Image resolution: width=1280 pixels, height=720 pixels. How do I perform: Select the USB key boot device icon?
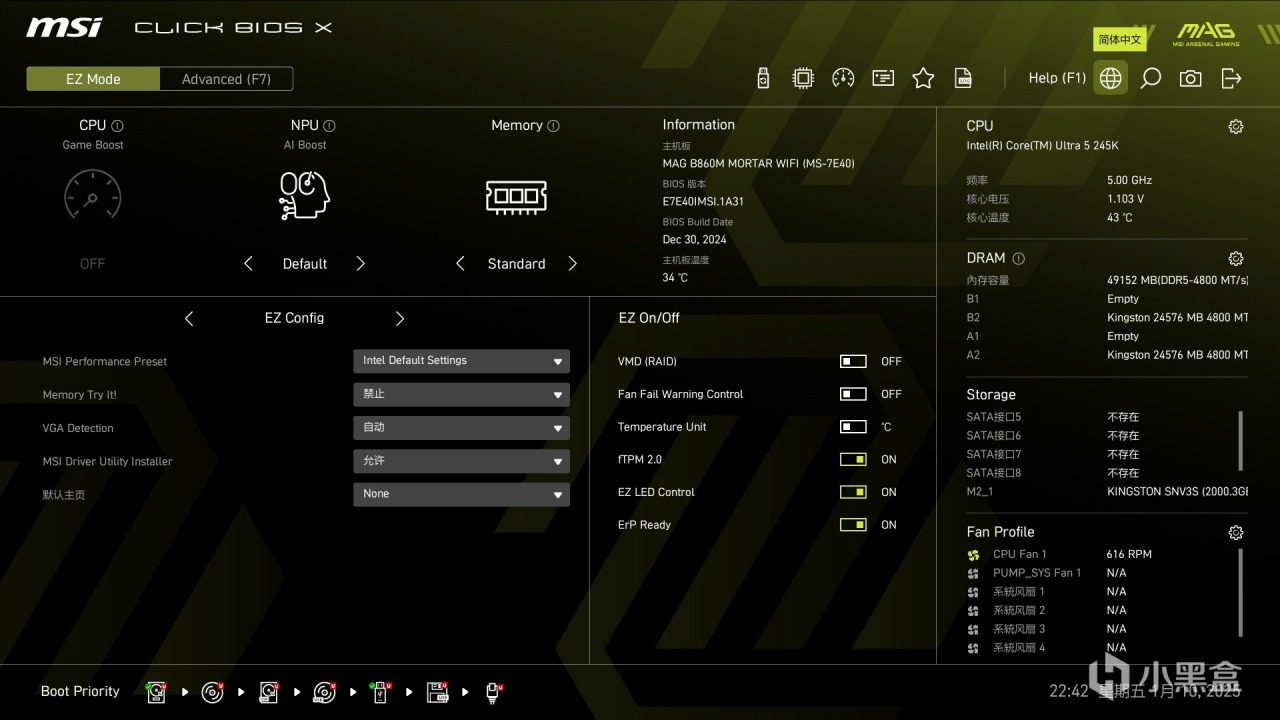(x=380, y=692)
